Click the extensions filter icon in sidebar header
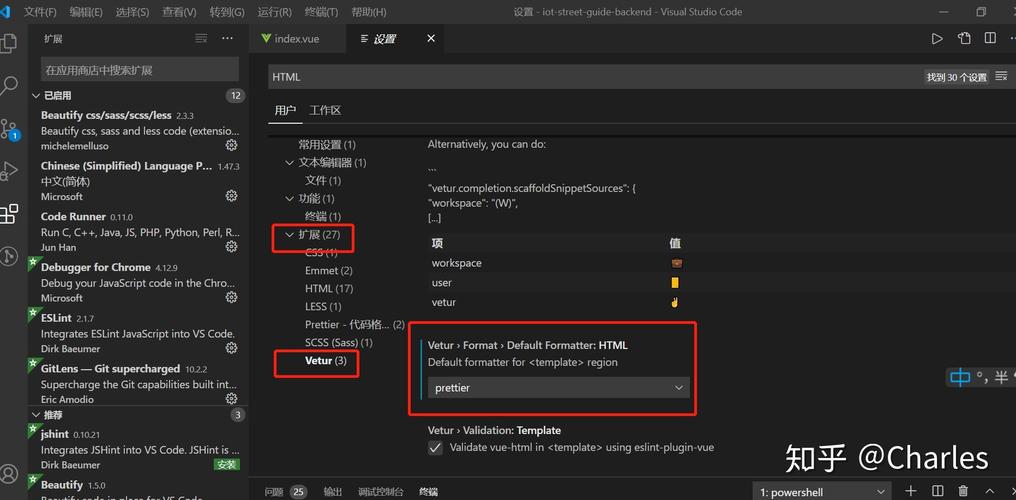The height and width of the screenshot is (500, 1016). 202,39
